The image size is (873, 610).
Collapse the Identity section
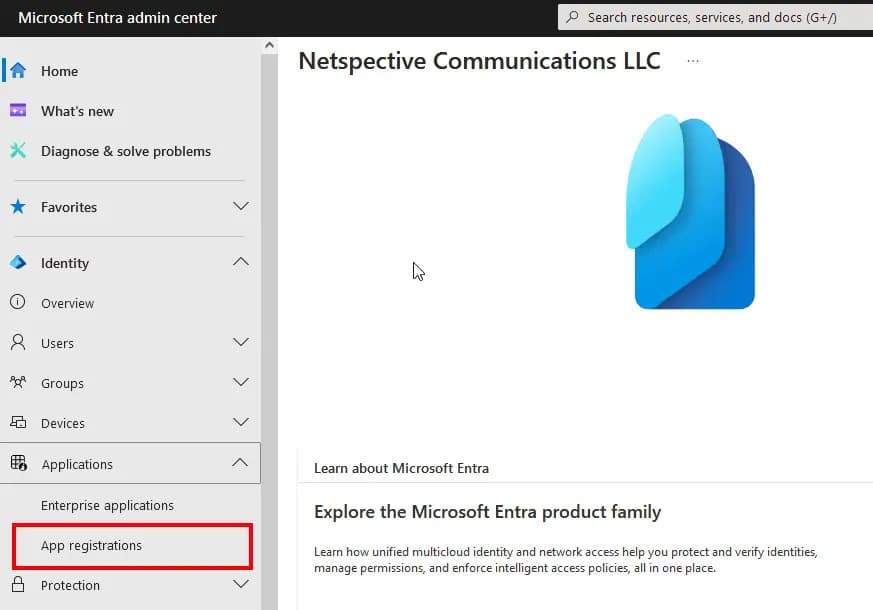coord(240,262)
